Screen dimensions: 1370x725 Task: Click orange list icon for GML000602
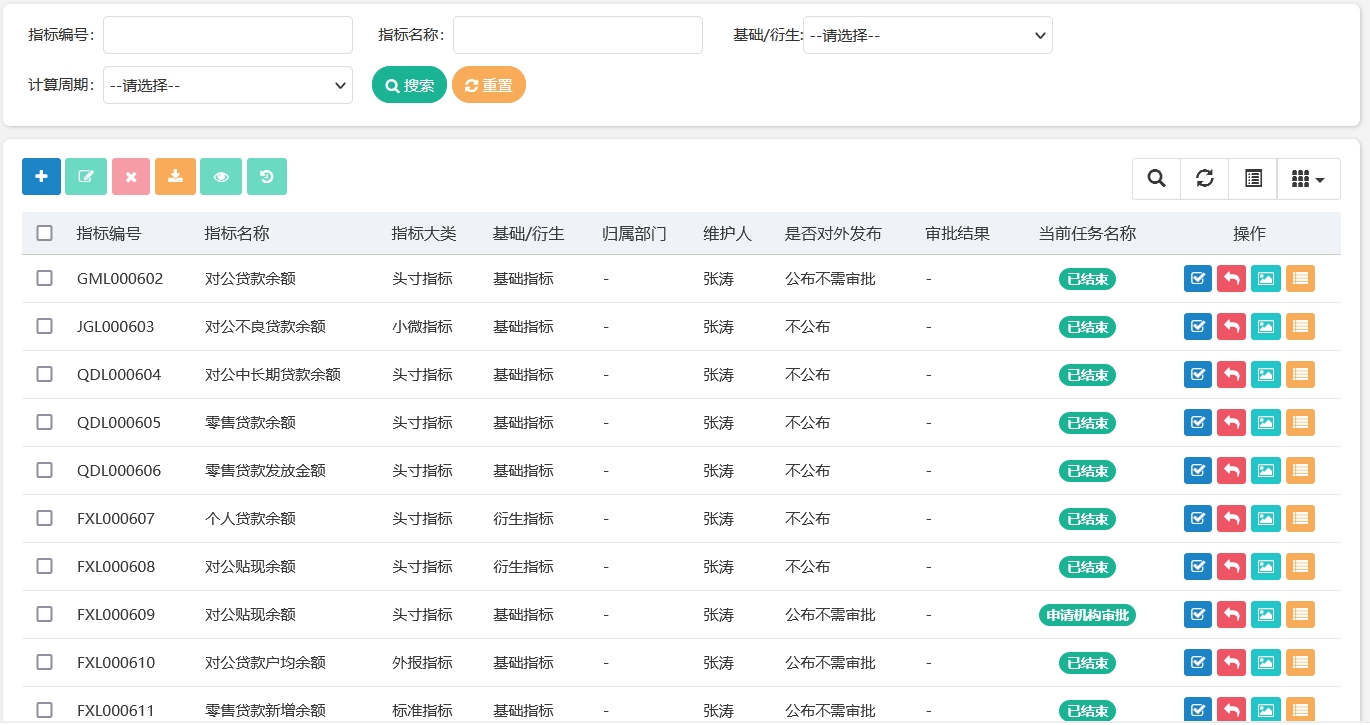tap(1300, 279)
